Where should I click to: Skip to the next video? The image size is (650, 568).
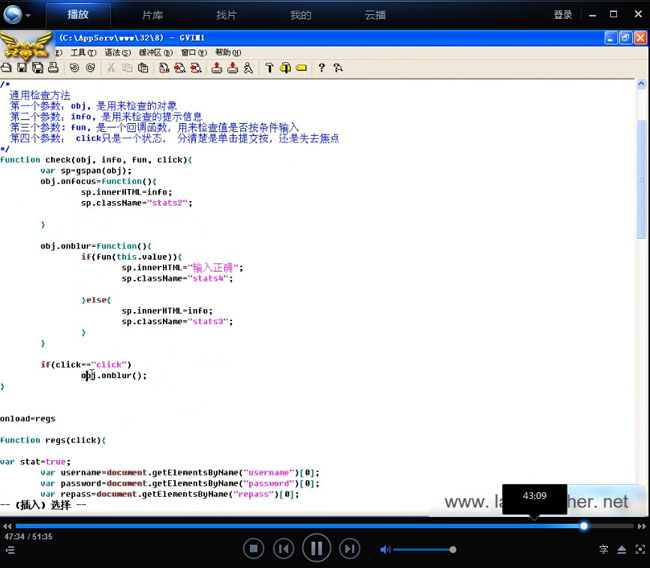[x=349, y=548]
